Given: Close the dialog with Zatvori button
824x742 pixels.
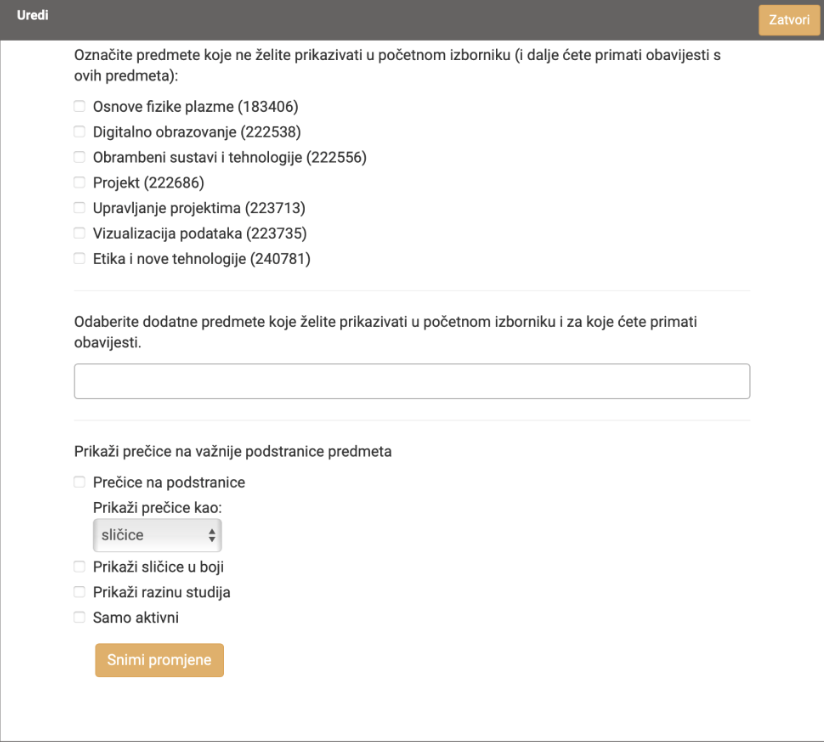Looking at the screenshot, I should click(789, 20).
